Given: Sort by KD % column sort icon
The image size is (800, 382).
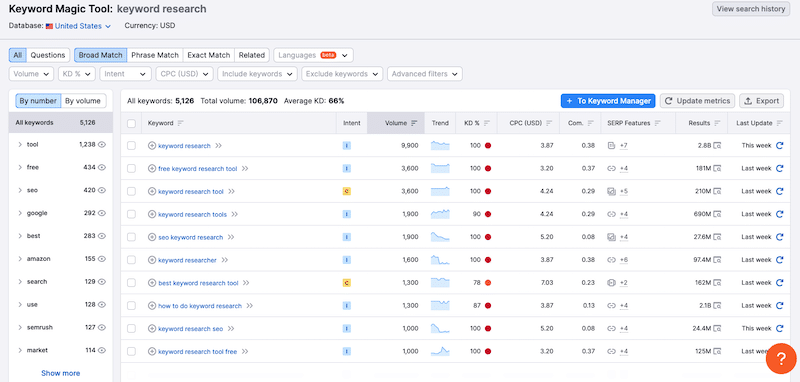Looking at the screenshot, I should pyautogui.click(x=487, y=123).
